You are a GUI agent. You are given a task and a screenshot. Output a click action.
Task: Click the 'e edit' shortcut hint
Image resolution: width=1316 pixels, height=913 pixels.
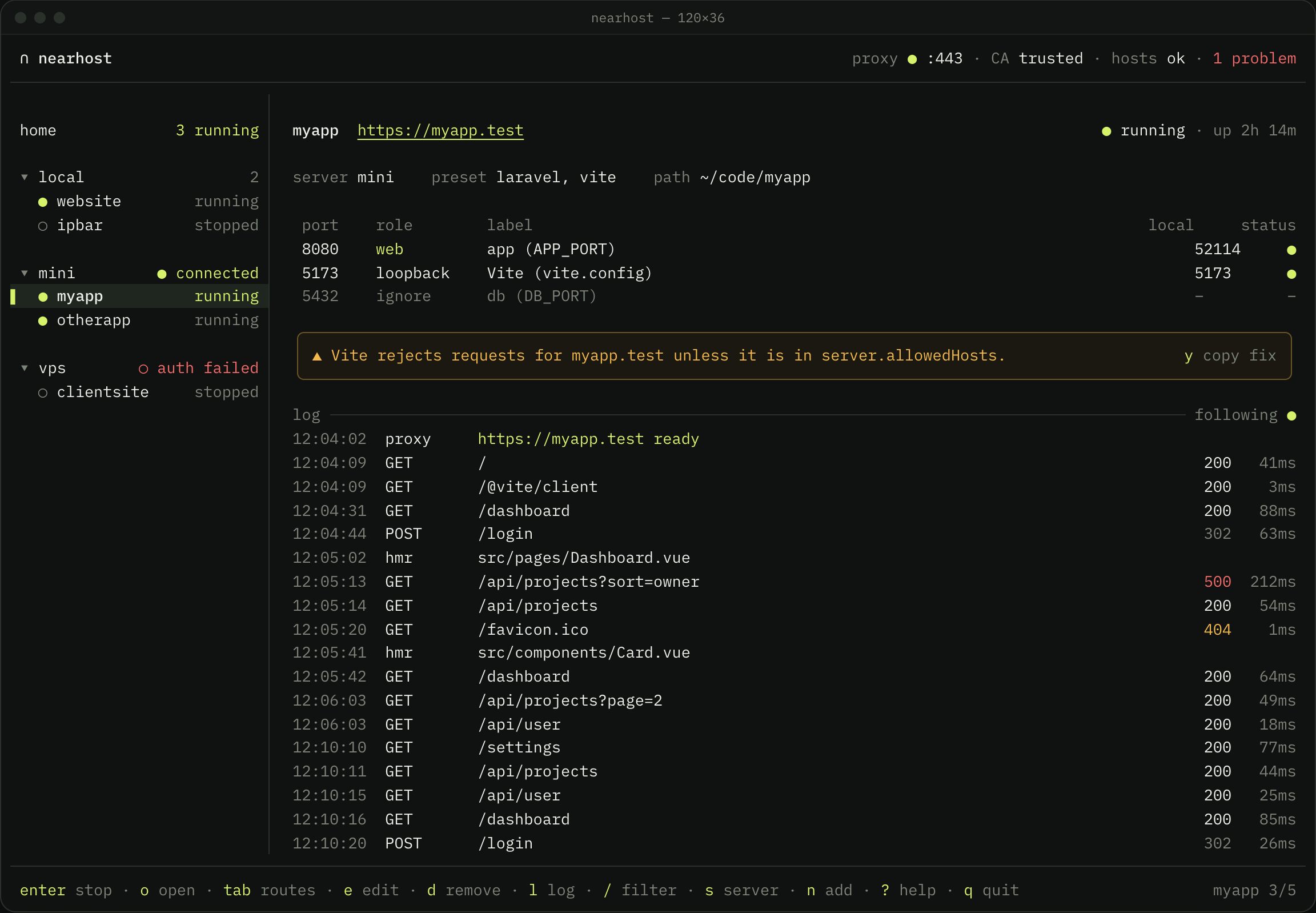[x=371, y=890]
